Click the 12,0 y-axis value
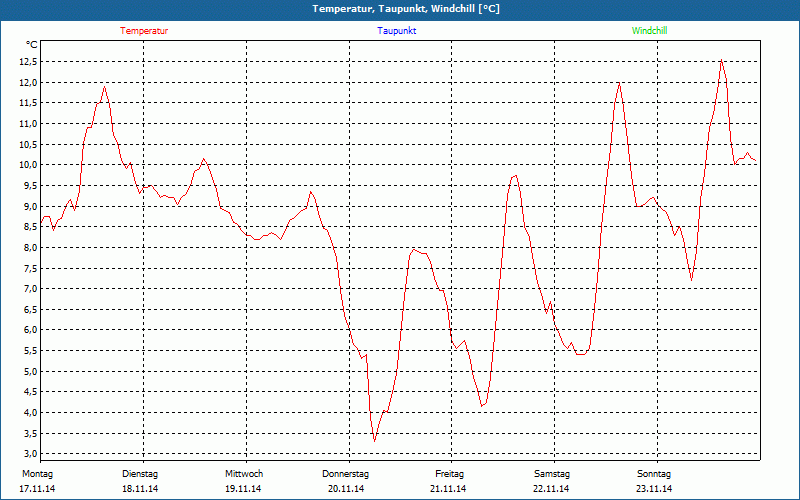Viewport: 800px width, 500px height. click(29, 83)
